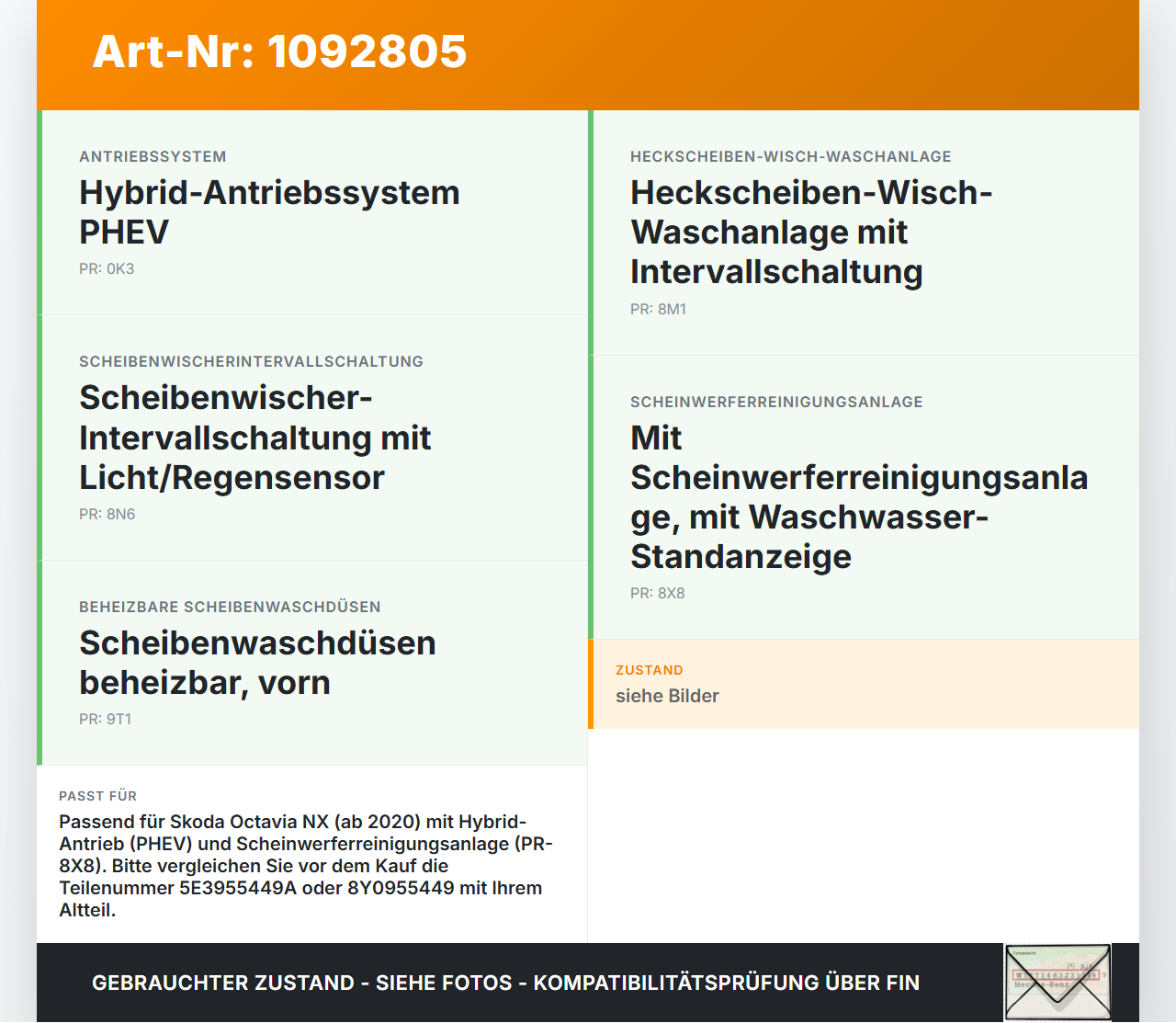
Task: Click the Hybrid-Antriebssystem PHEV title
Action: 269,212
